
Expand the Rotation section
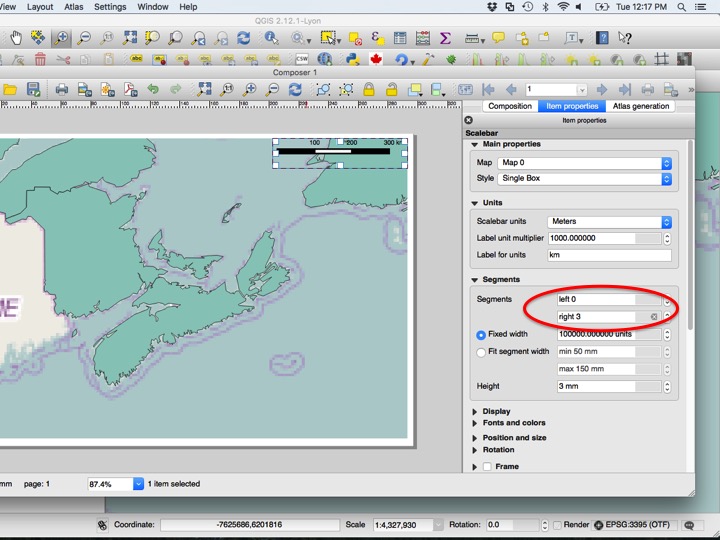click(x=474, y=450)
